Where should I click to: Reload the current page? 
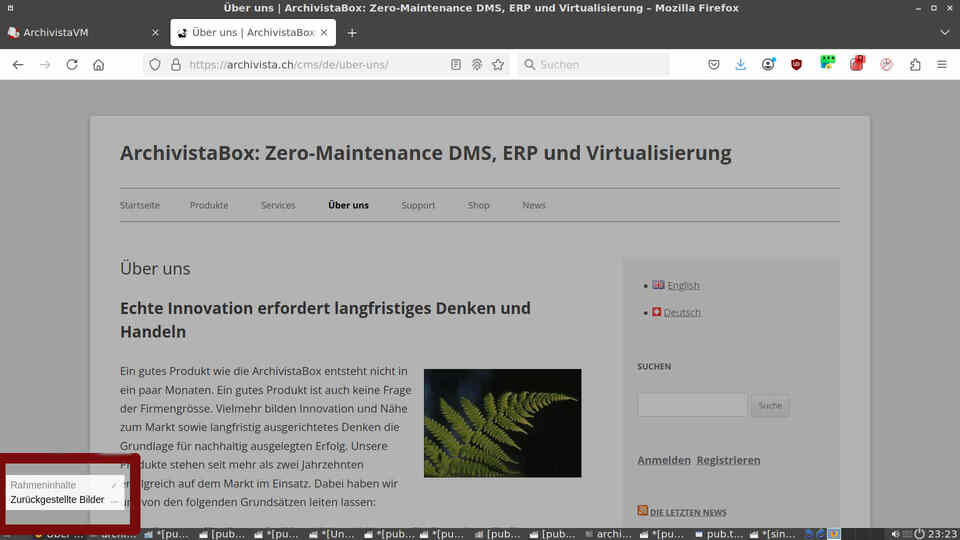72,64
